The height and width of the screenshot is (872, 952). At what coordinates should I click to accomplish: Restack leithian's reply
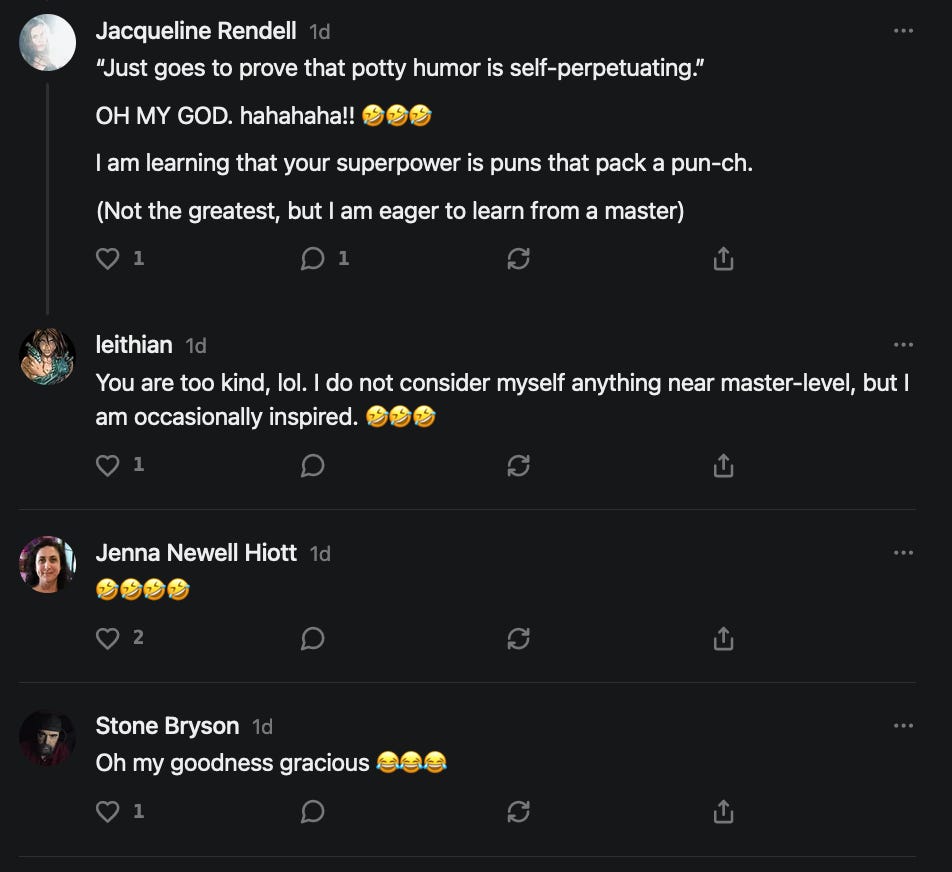518,466
